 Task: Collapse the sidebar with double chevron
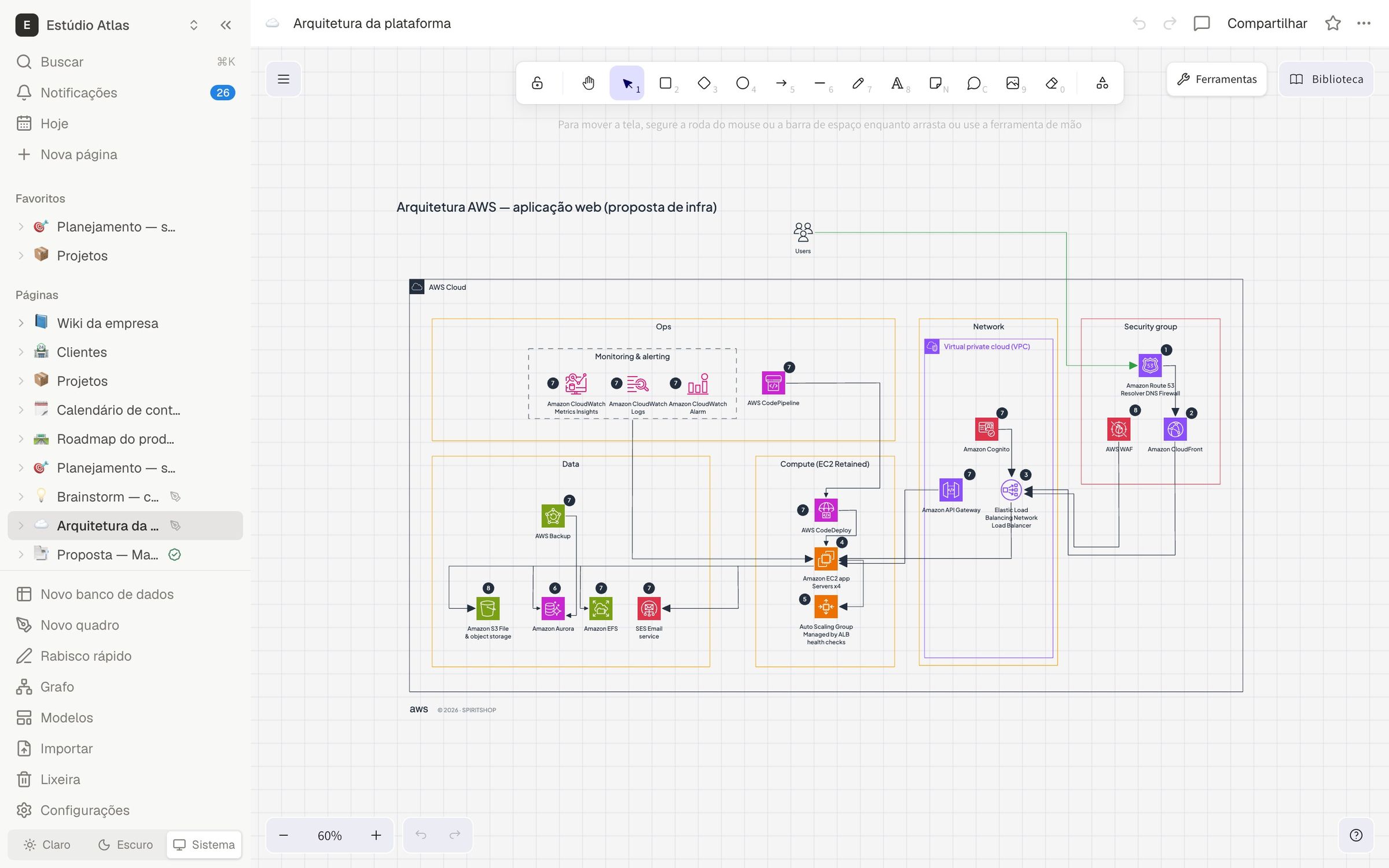click(226, 25)
